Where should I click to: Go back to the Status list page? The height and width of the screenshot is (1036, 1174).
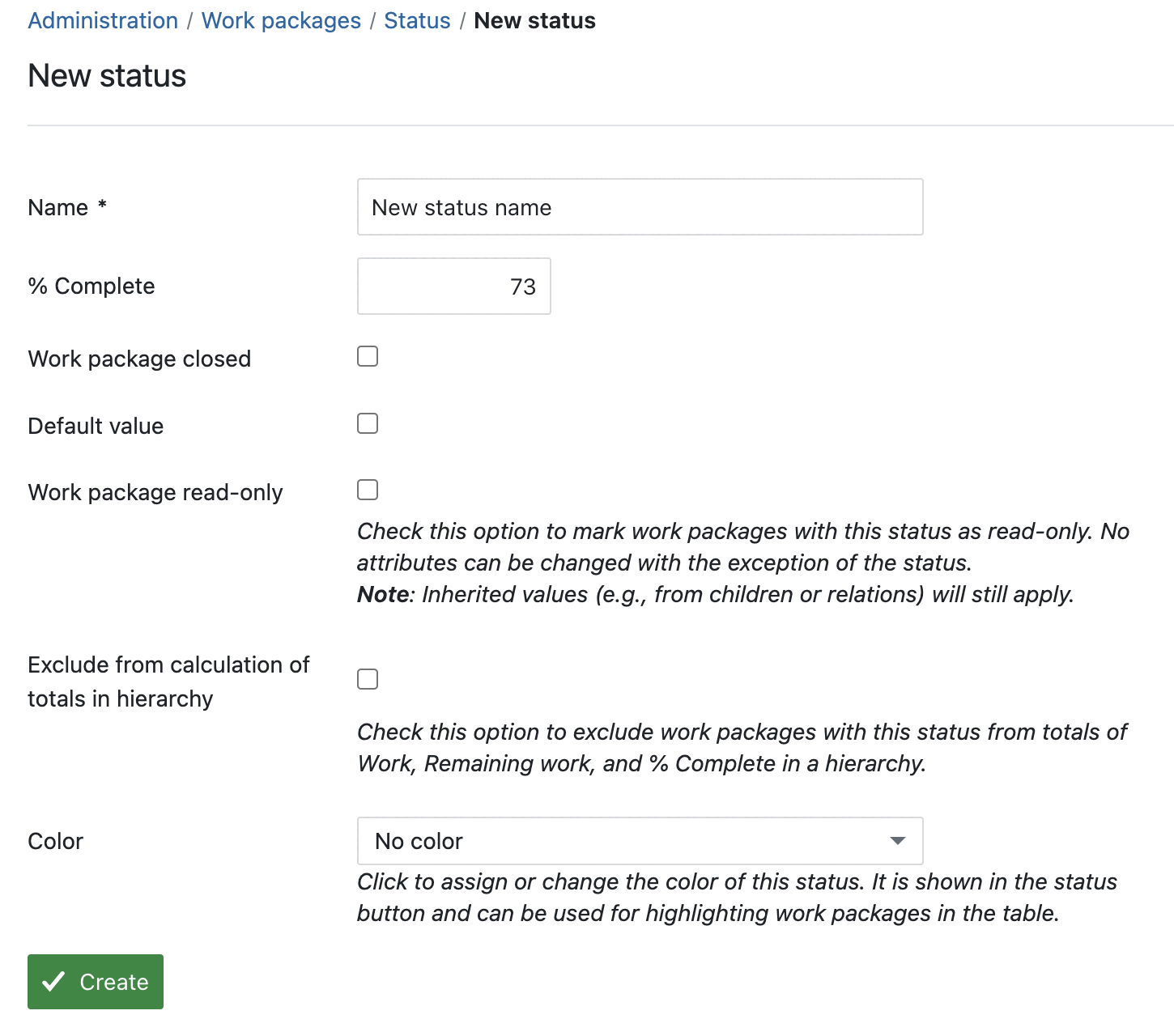(417, 20)
